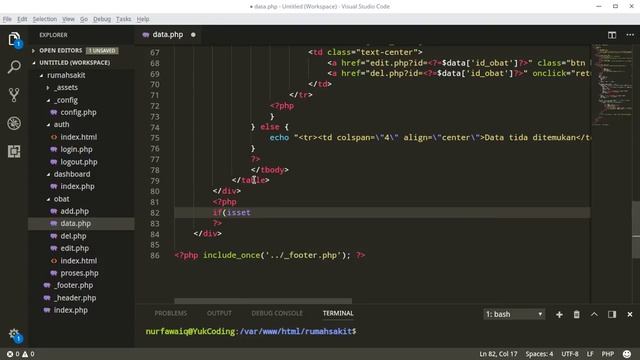
Task: Open the Tasks menu
Action: [124, 19]
